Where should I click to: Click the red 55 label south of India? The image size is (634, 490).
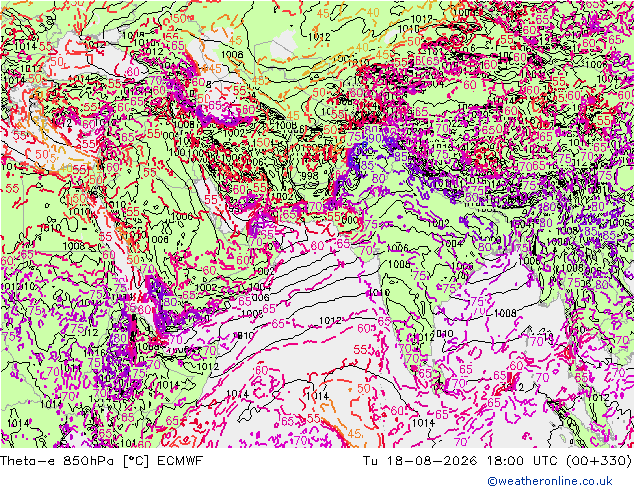[360, 349]
